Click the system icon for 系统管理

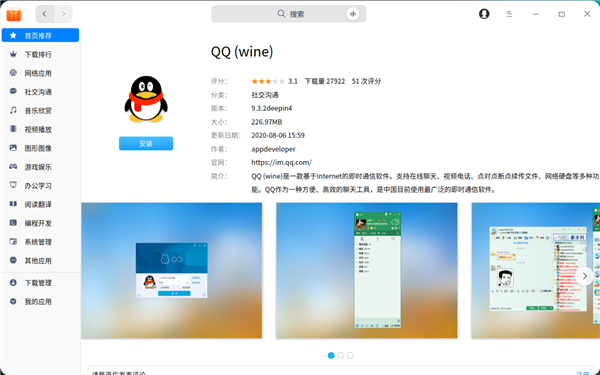point(13,241)
